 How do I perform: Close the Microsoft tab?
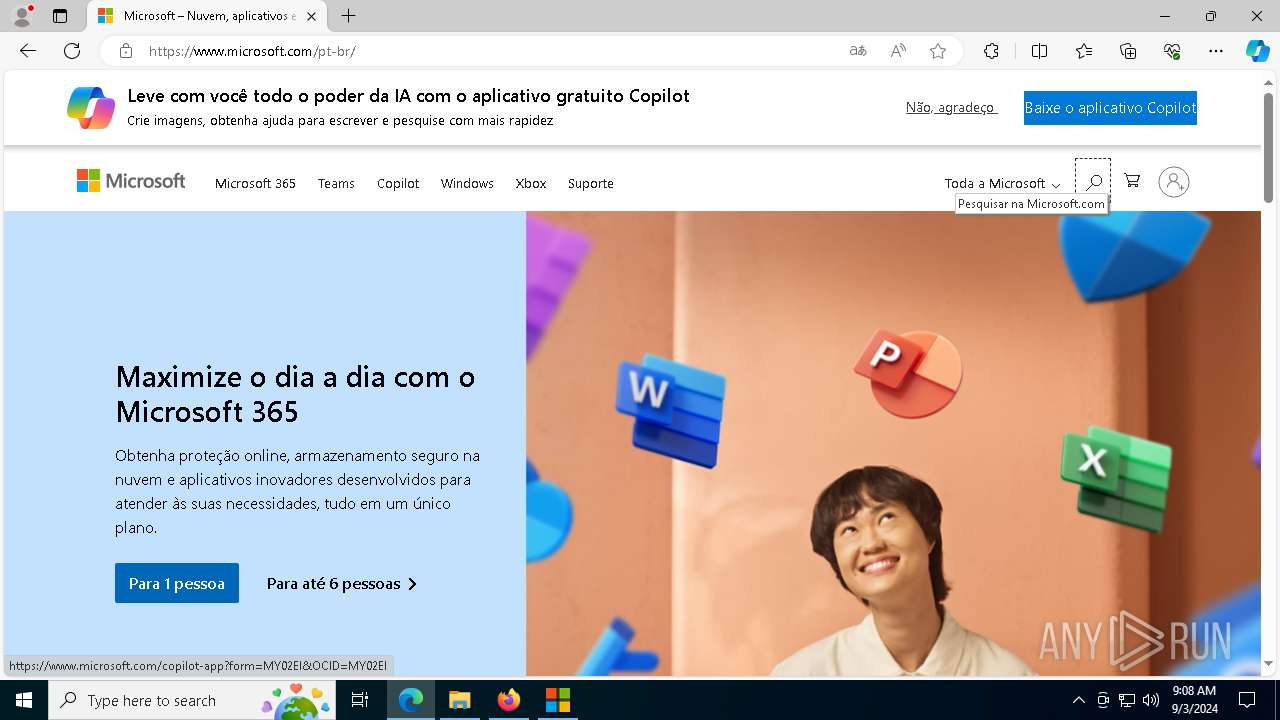coord(312,16)
